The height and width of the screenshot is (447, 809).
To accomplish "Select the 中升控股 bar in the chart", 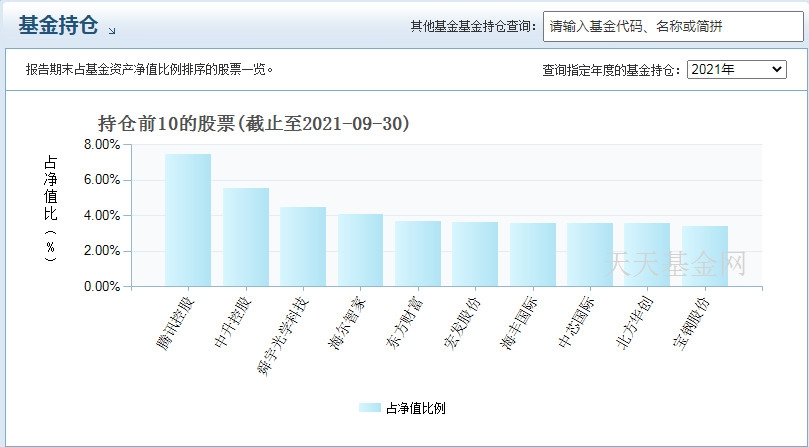I will click(x=246, y=237).
